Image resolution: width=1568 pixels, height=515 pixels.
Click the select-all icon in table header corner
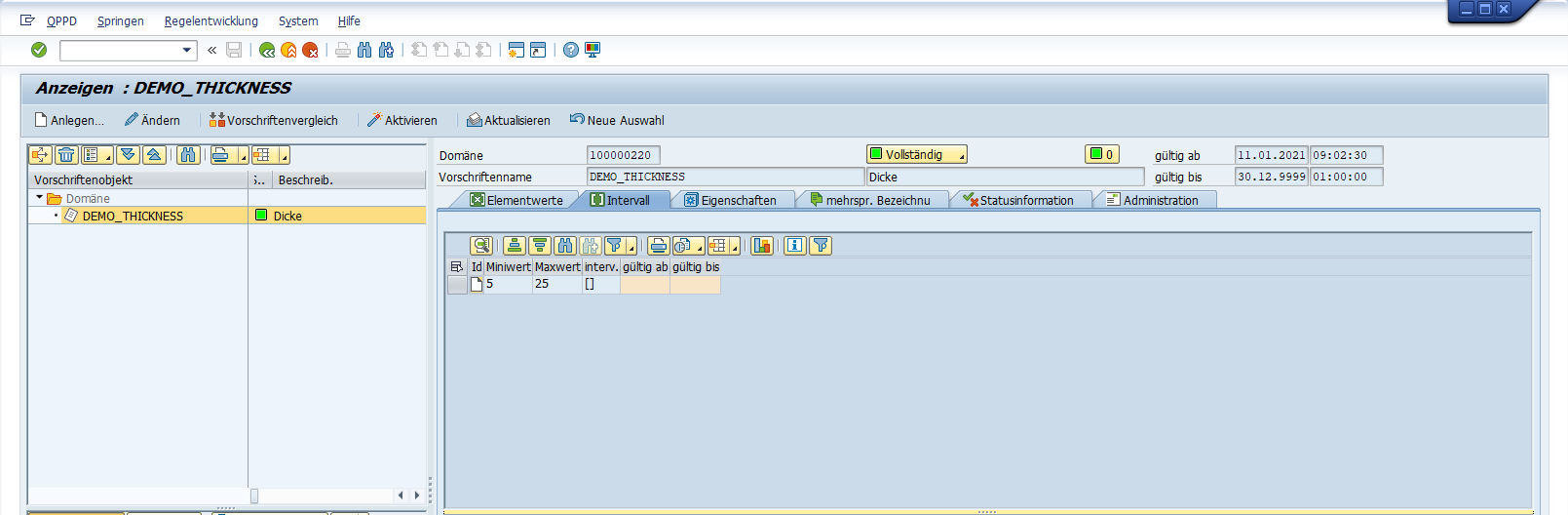tap(456, 266)
